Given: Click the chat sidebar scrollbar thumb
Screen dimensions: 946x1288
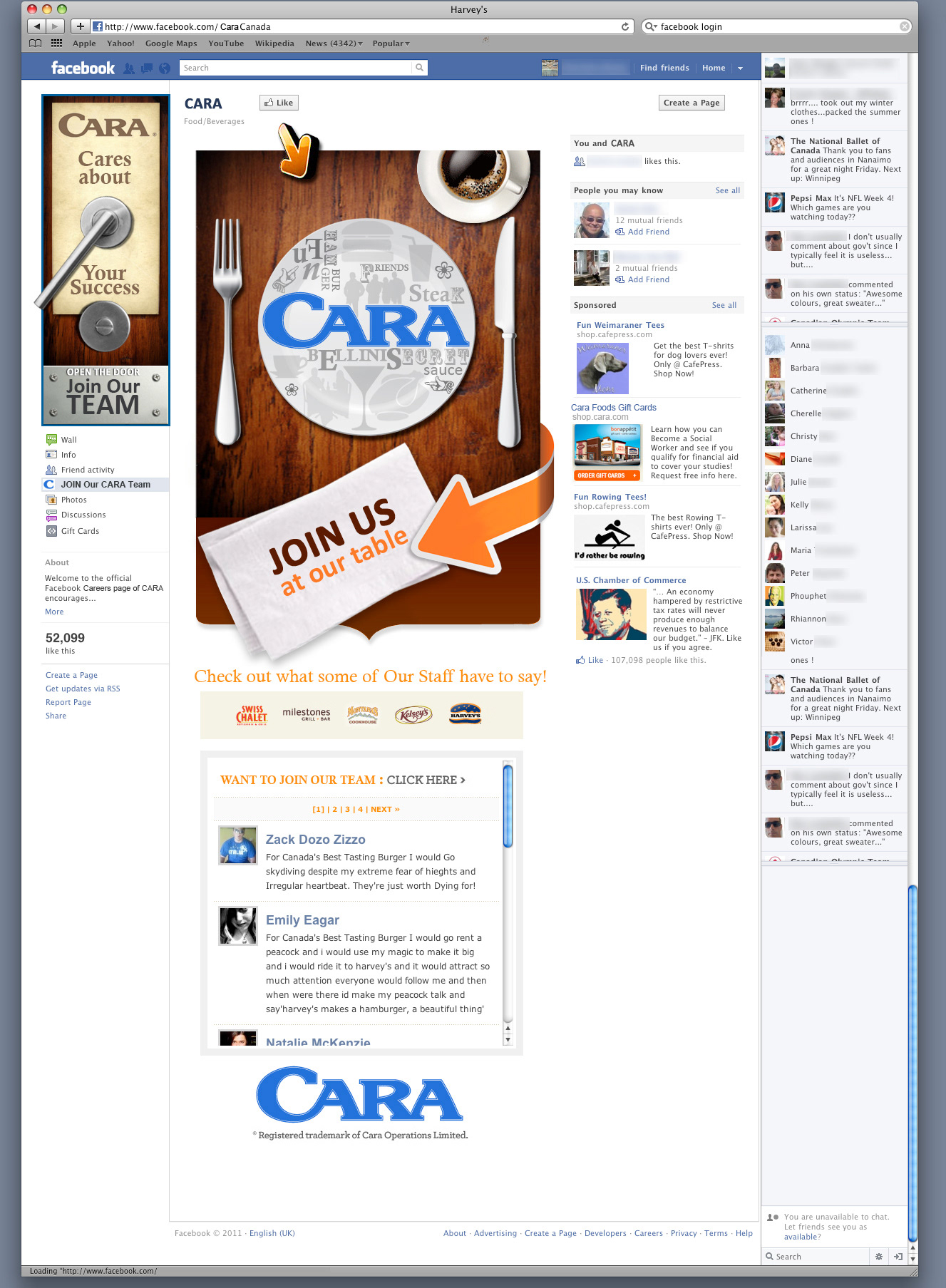Looking at the screenshot, I should tap(912, 1062).
